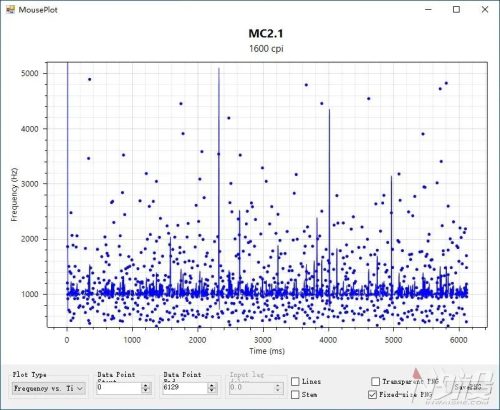Check the Transparent PNG option
Image resolution: width=500 pixels, height=410 pixels.
[x=375, y=381]
